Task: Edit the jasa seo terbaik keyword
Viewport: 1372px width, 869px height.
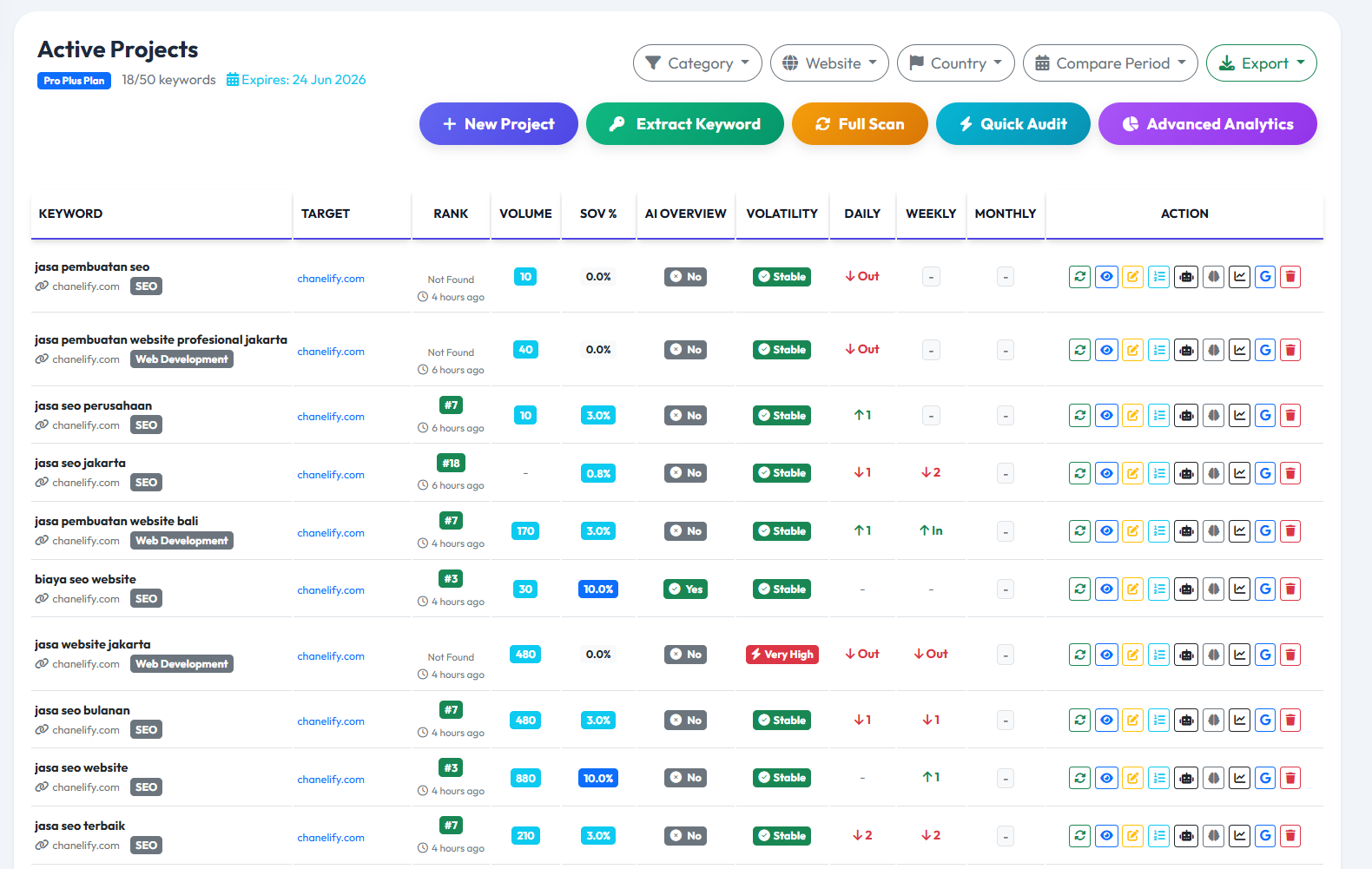Action: tap(1132, 836)
